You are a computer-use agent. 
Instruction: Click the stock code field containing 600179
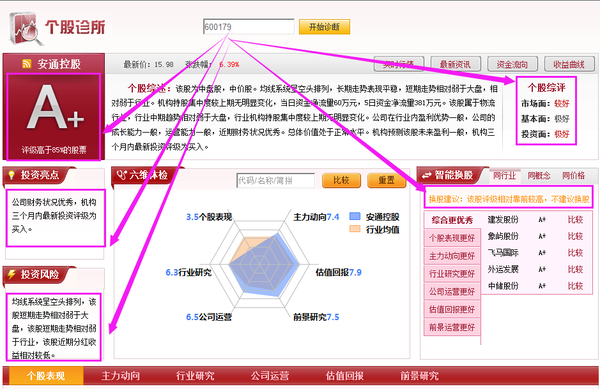[x=248, y=27]
